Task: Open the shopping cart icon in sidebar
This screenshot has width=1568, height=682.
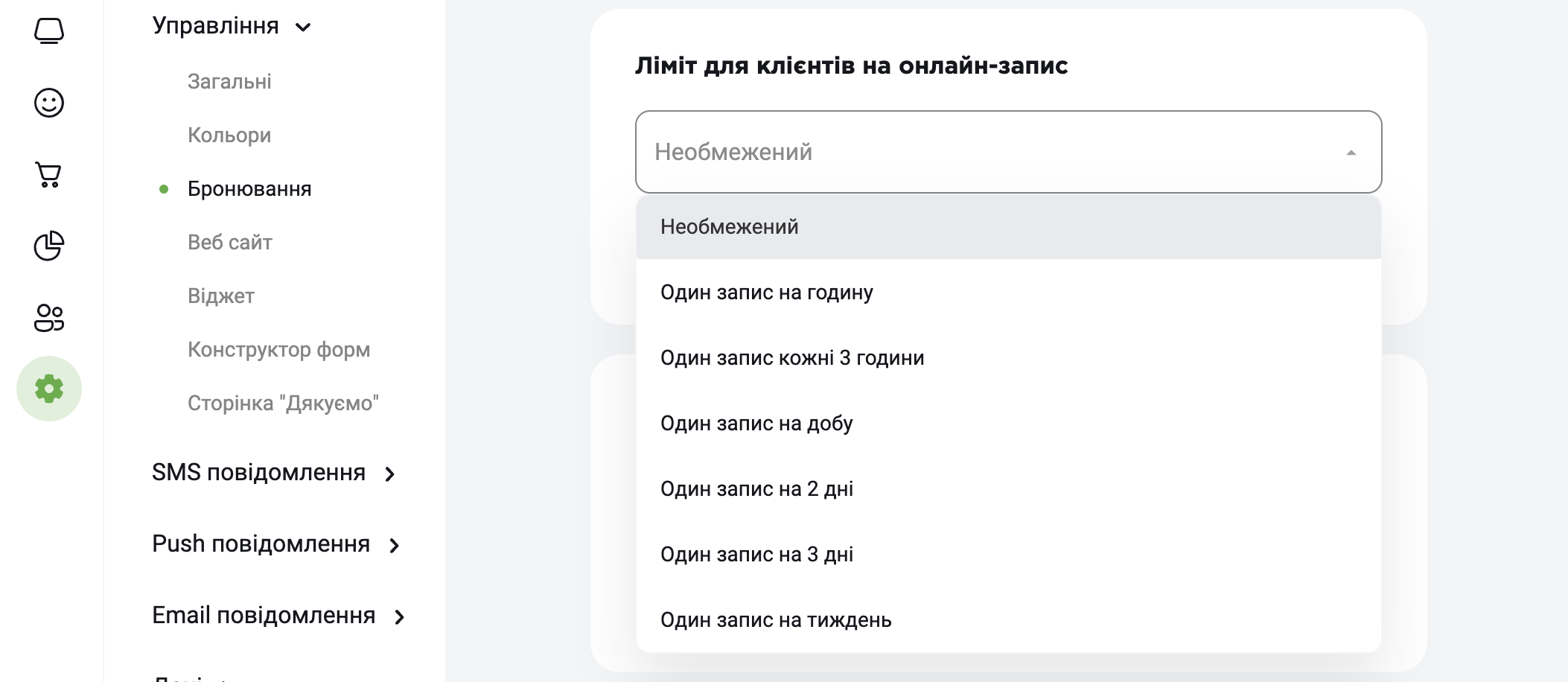Action: point(49,175)
